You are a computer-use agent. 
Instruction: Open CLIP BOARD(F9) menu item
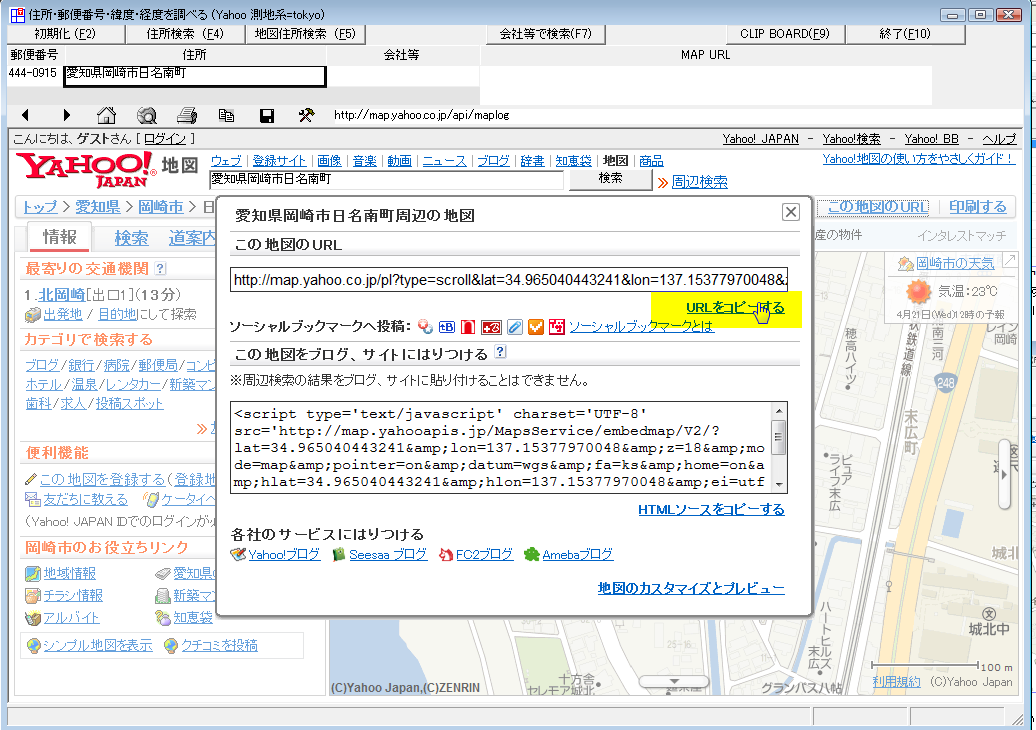tap(785, 34)
